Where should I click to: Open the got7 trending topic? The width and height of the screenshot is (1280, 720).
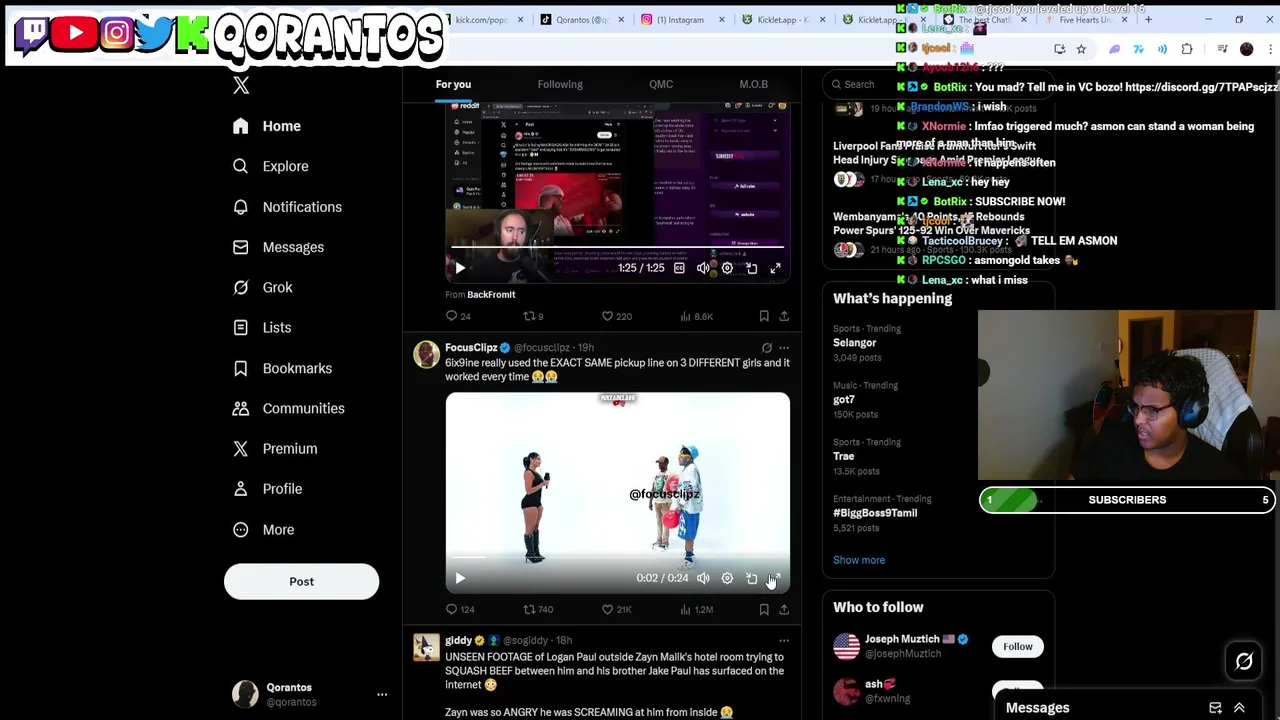(x=844, y=400)
